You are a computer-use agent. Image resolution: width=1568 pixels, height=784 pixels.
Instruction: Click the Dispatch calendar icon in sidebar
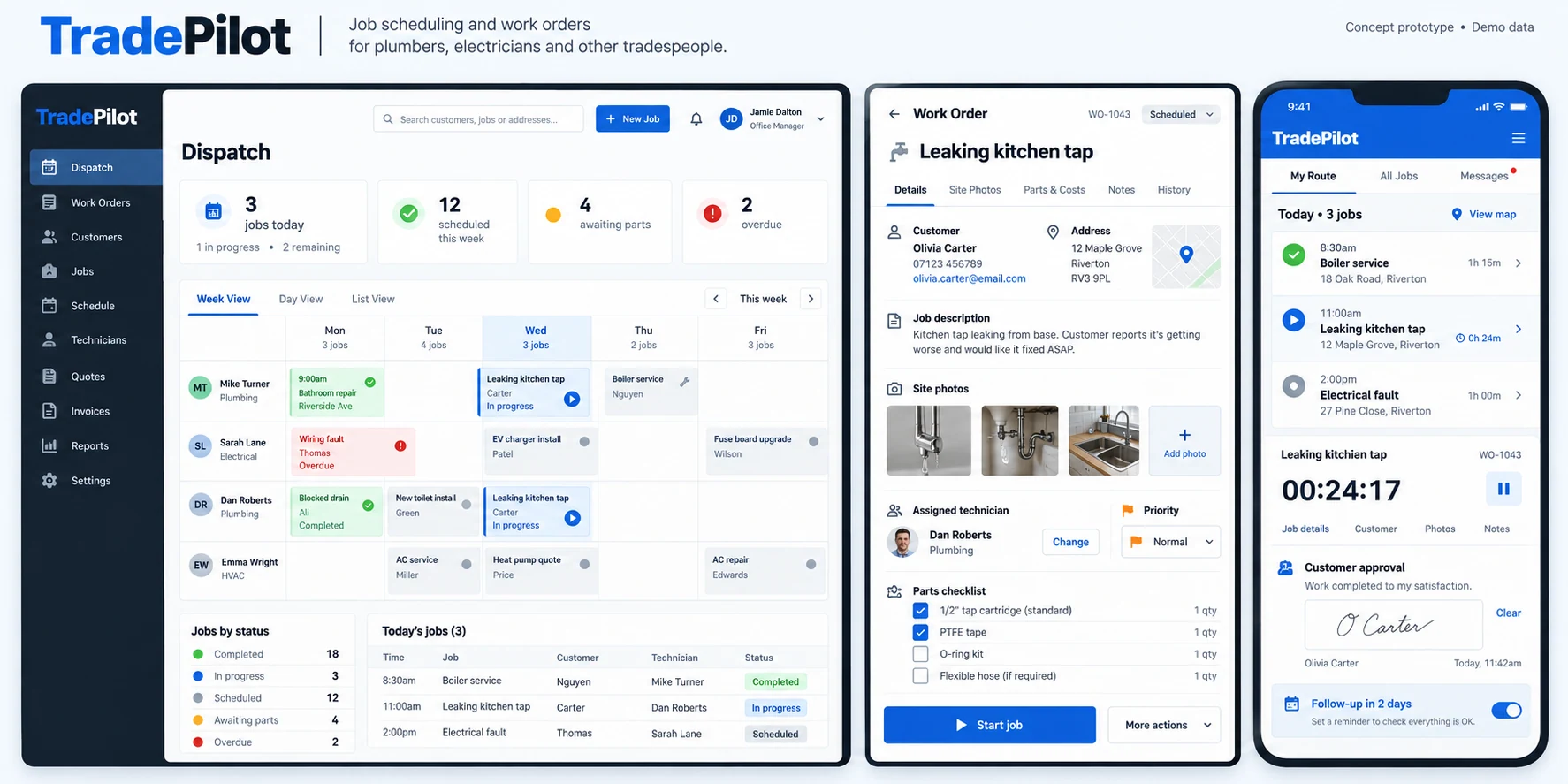coord(49,167)
